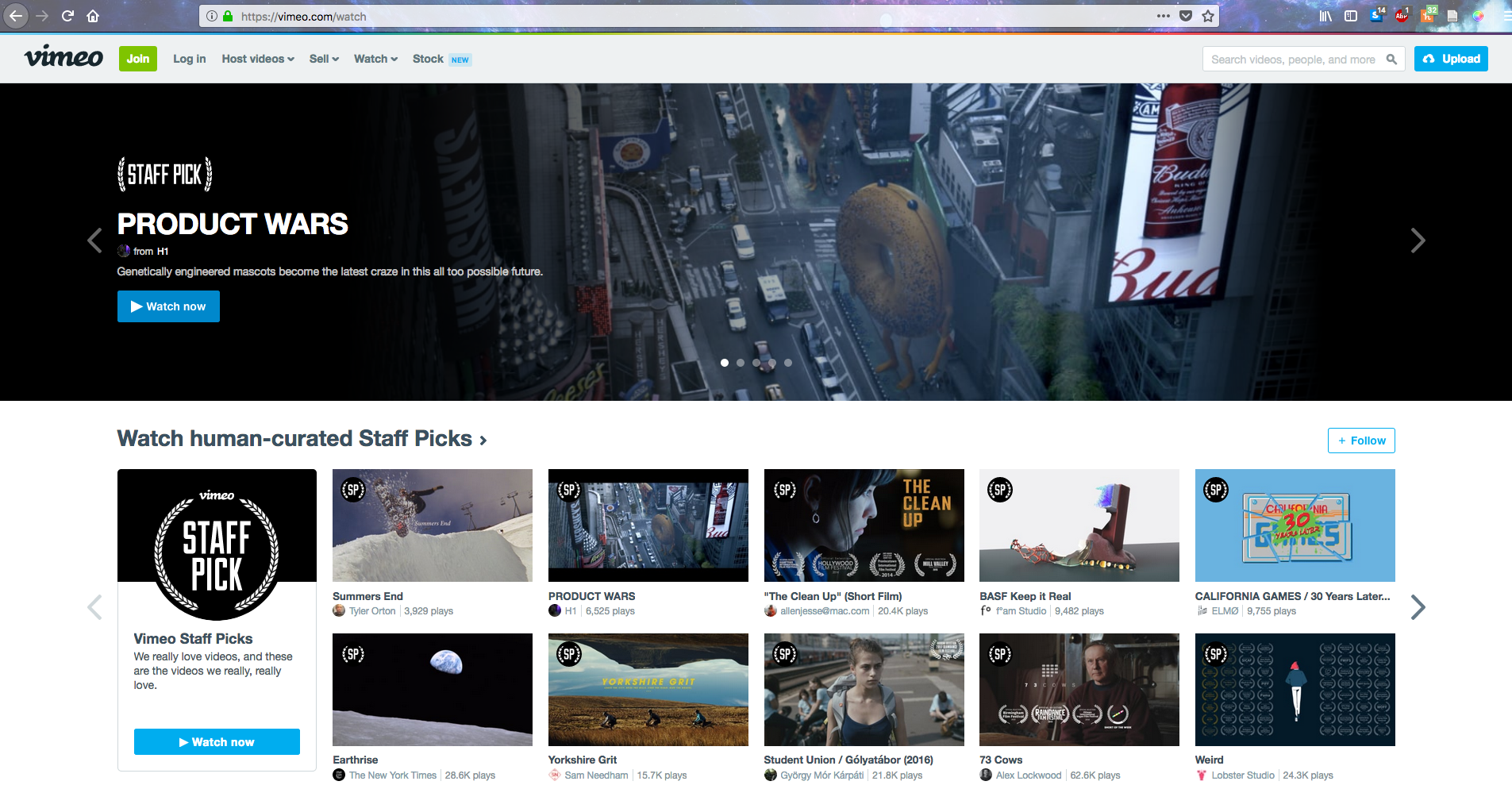This screenshot has height=812, width=1512.
Task: Open Adblock extension icon in toolbar
Action: tap(1402, 15)
